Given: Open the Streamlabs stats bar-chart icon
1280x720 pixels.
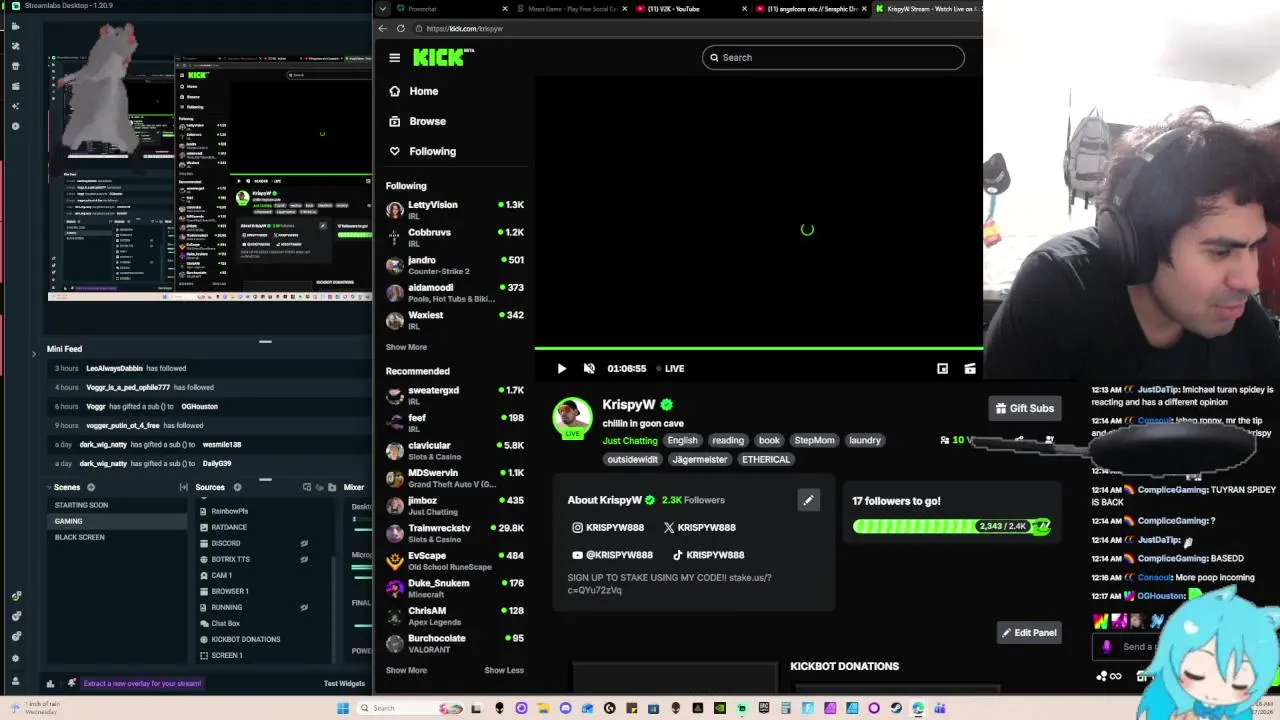Looking at the screenshot, I should click(x=50, y=683).
